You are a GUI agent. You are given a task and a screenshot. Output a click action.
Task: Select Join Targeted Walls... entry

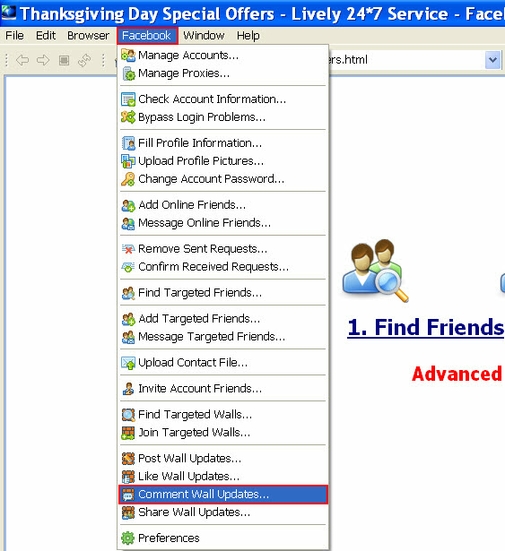pos(223,433)
